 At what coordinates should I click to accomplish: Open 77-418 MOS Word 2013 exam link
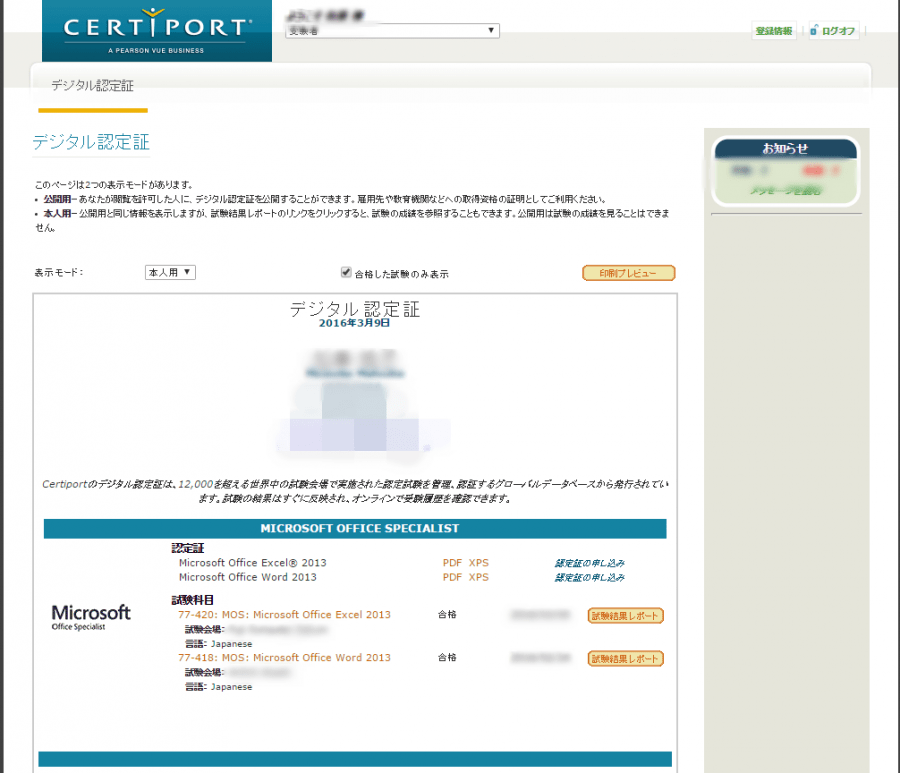point(284,658)
